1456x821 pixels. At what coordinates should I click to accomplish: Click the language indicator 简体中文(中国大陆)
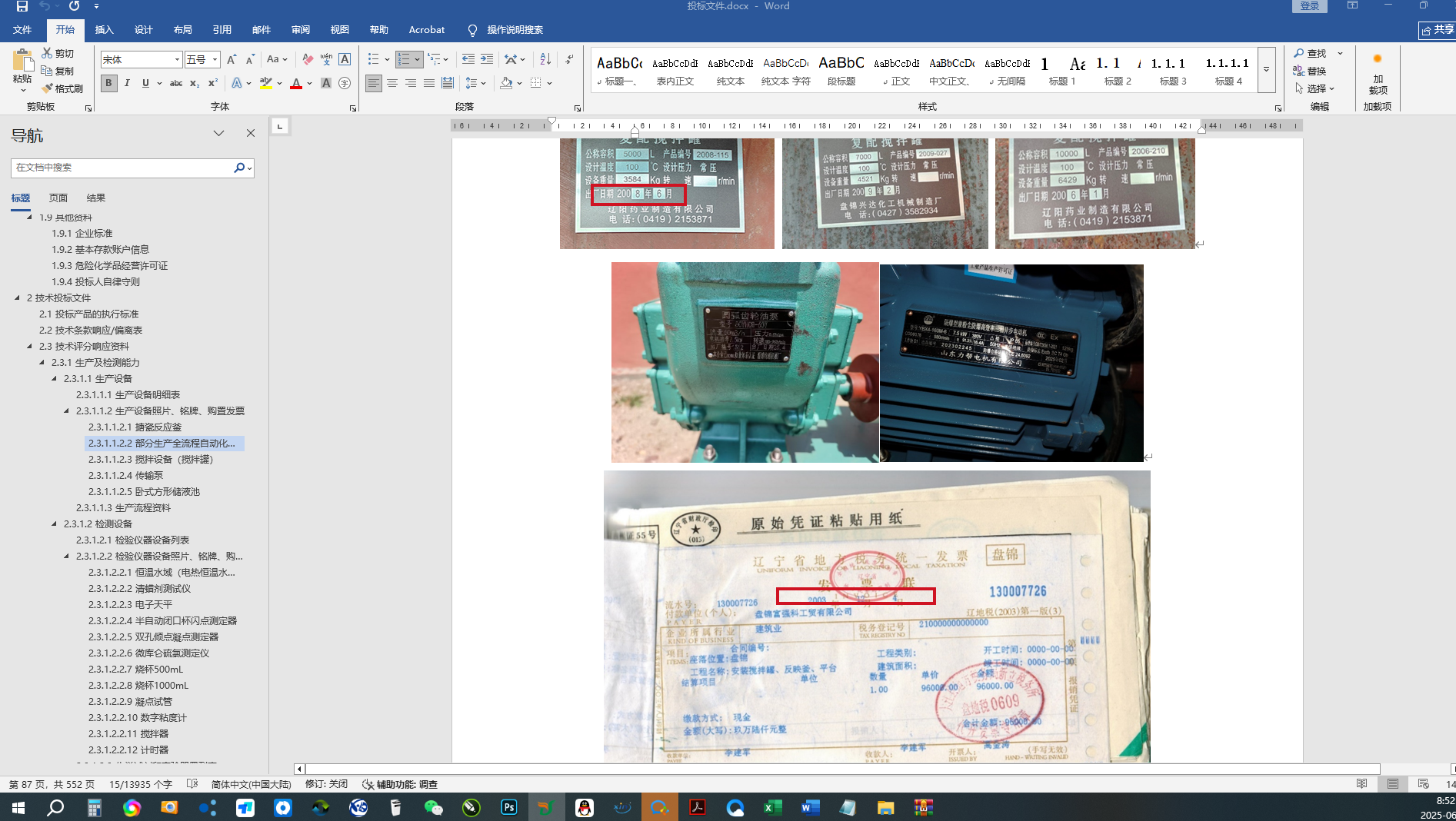(251, 784)
